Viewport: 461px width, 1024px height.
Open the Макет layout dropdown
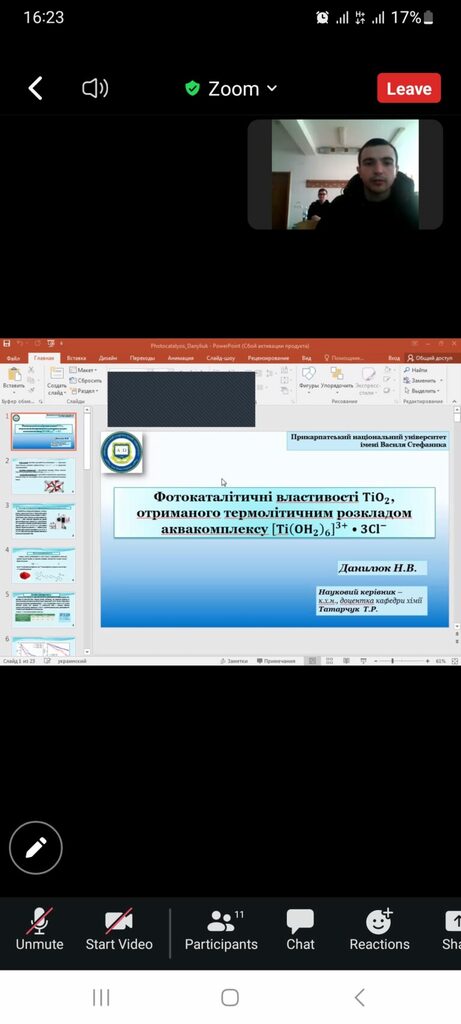click(84, 370)
